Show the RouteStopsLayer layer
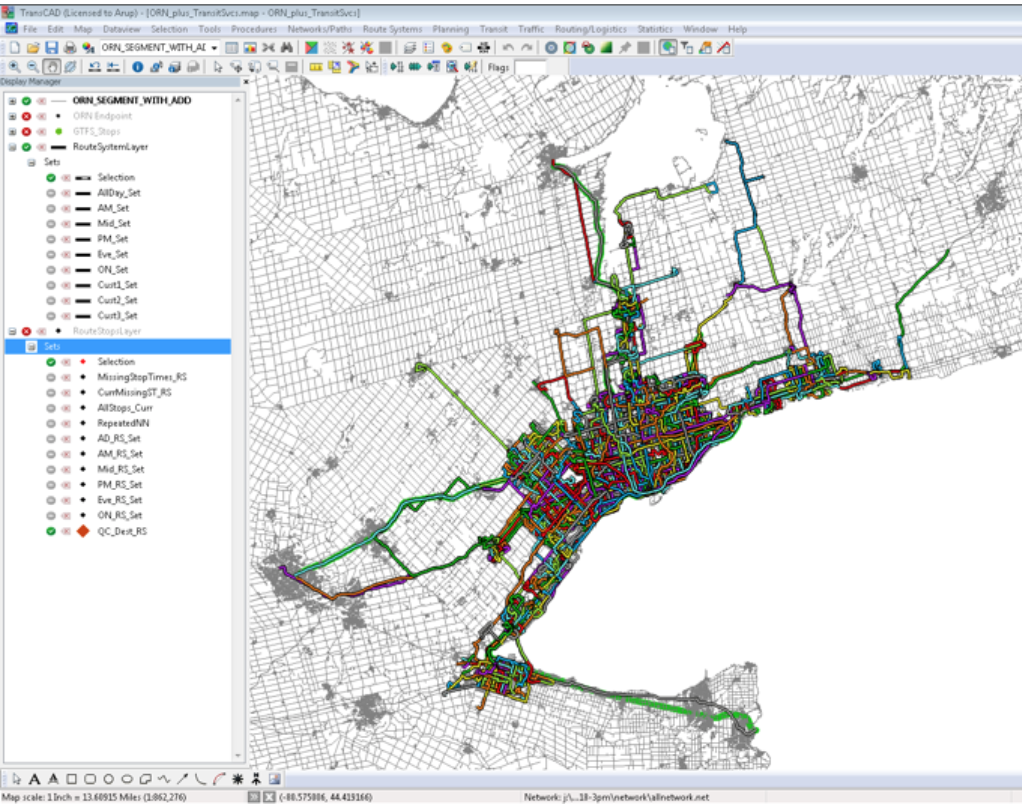1022x808 pixels. 27,331
